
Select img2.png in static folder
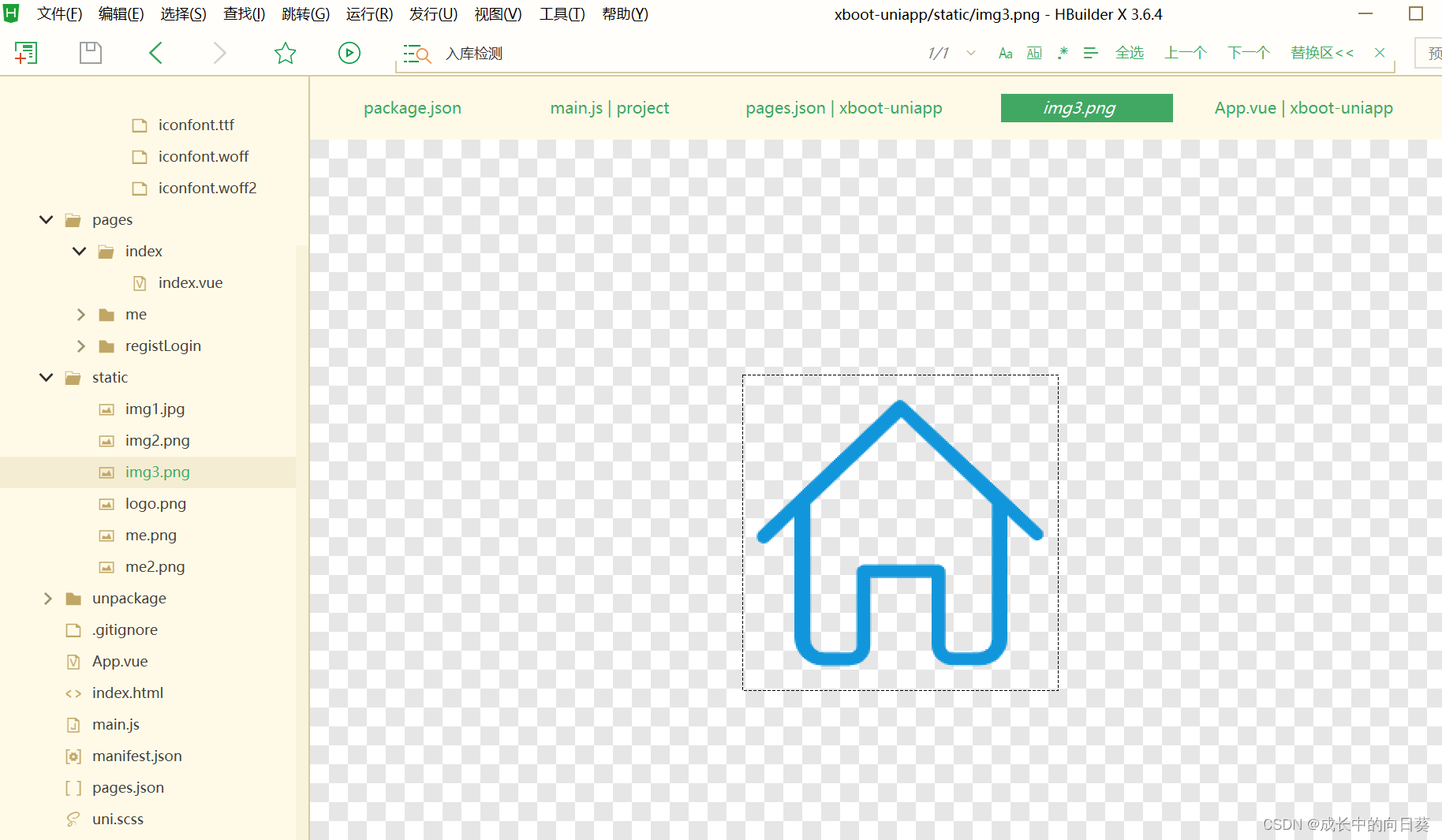coord(157,440)
